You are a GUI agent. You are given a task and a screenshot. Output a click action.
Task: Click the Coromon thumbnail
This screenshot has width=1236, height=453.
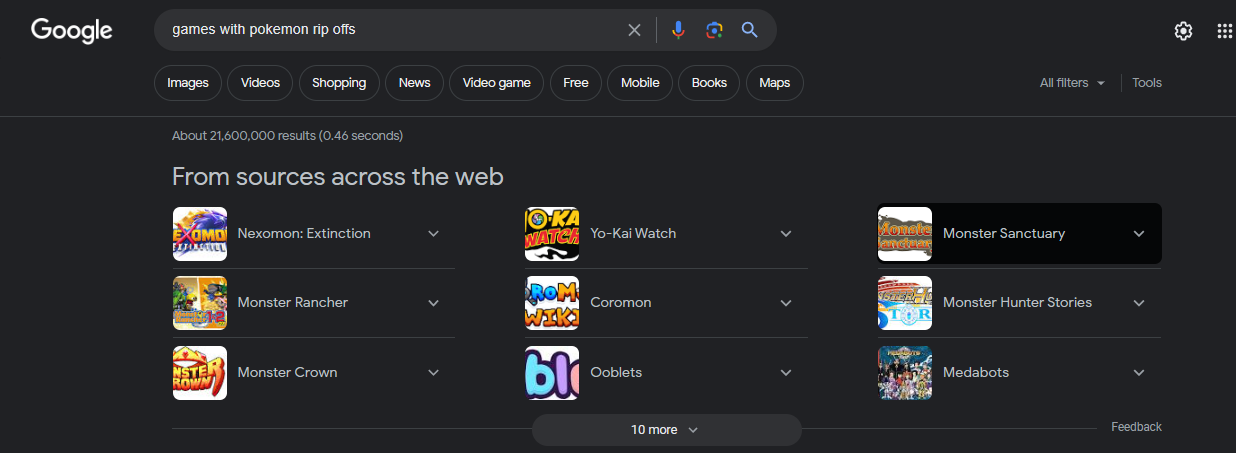pos(552,303)
